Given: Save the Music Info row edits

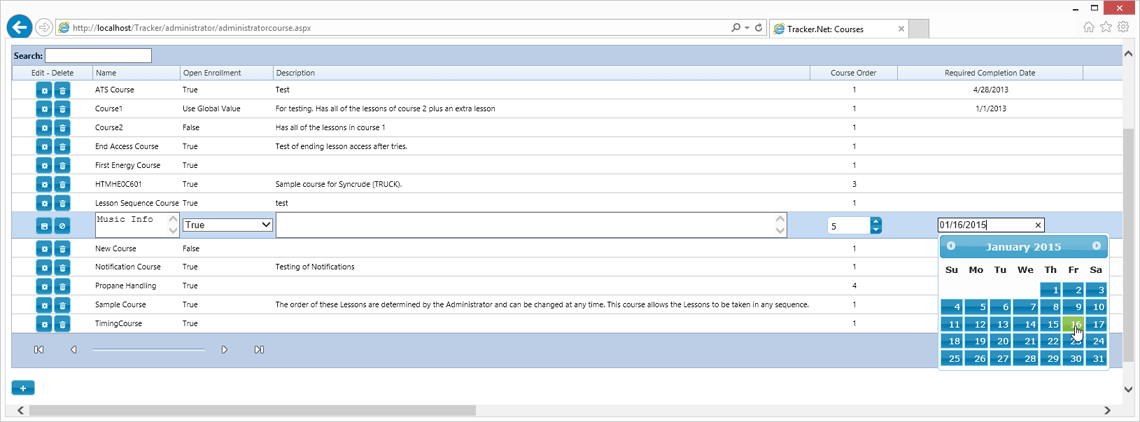Looking at the screenshot, I should 44,226.
